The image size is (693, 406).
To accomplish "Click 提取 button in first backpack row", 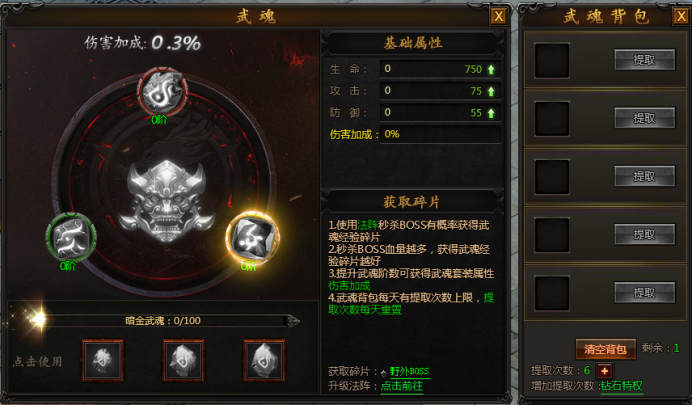I will [644, 60].
